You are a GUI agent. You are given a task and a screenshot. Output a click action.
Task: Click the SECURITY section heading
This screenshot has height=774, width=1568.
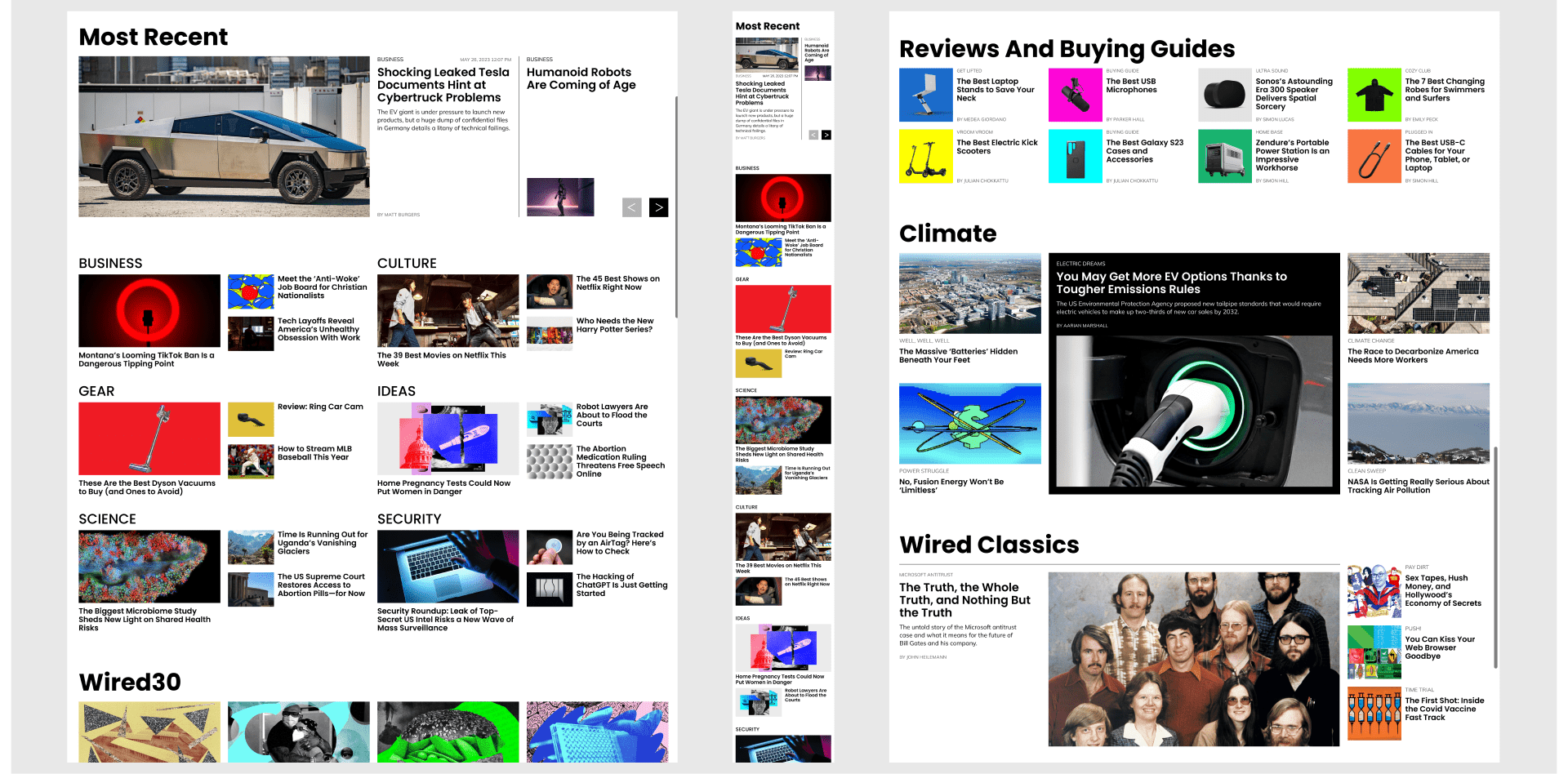(410, 518)
